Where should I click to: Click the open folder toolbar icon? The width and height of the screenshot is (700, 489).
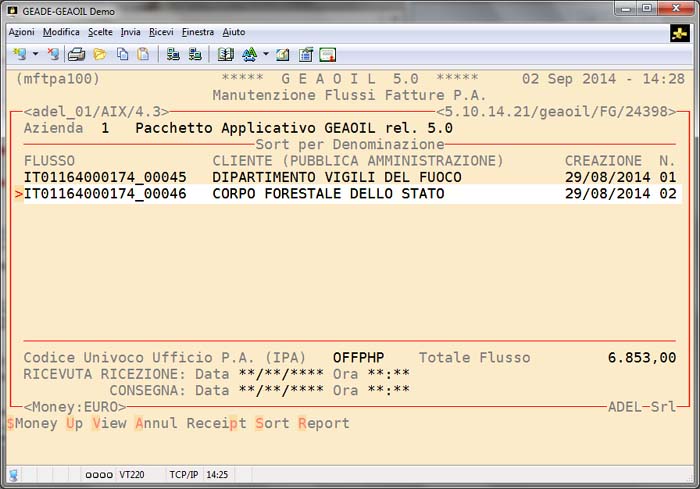[x=99, y=54]
